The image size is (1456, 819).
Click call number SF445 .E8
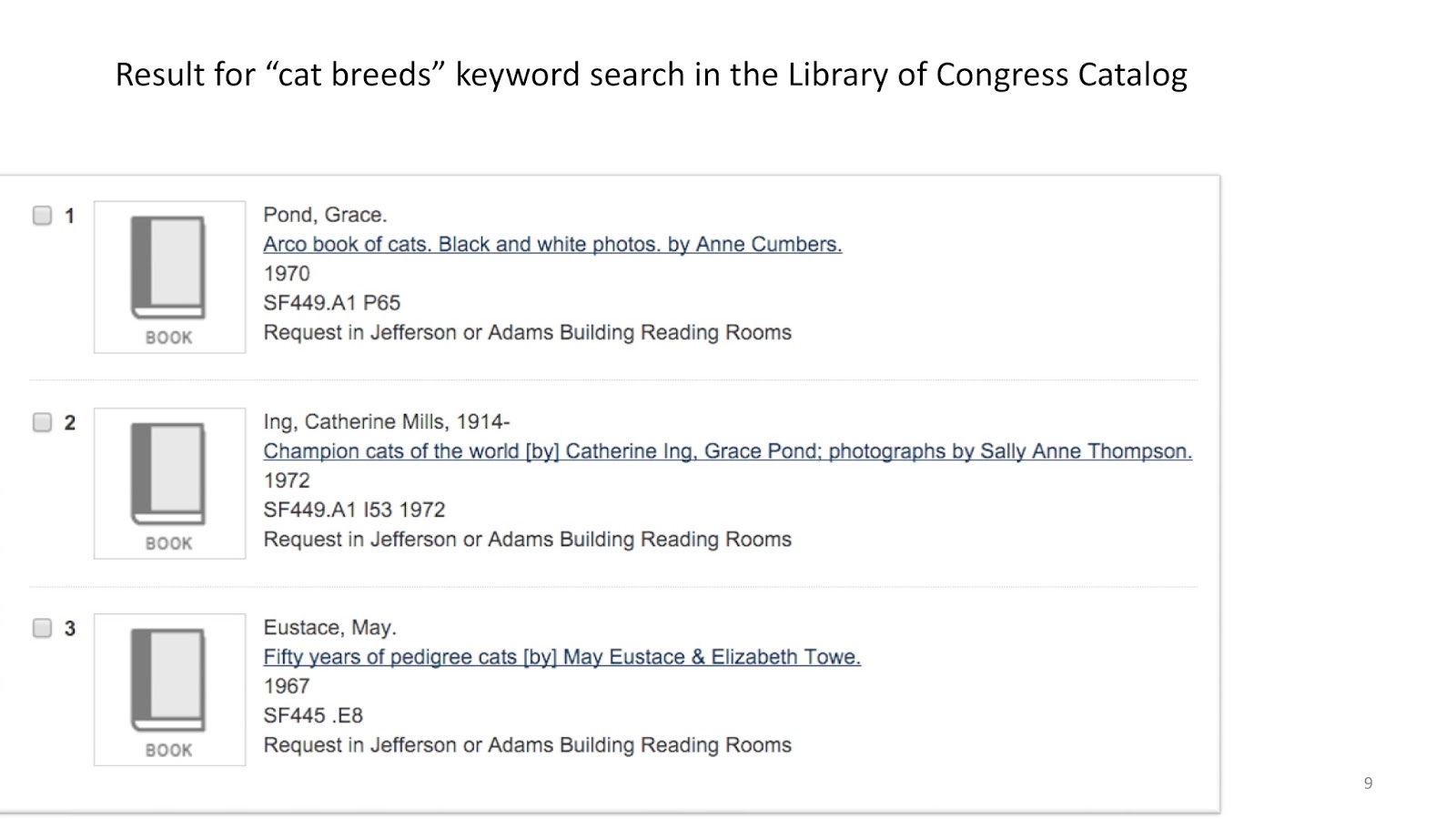point(313,715)
